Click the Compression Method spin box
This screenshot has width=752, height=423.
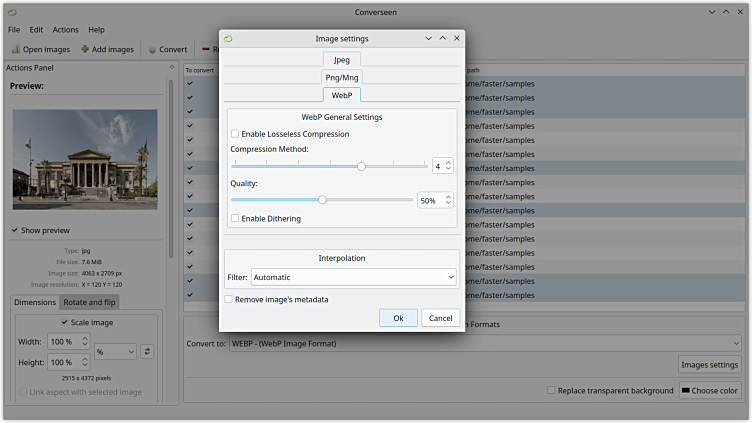click(x=442, y=166)
